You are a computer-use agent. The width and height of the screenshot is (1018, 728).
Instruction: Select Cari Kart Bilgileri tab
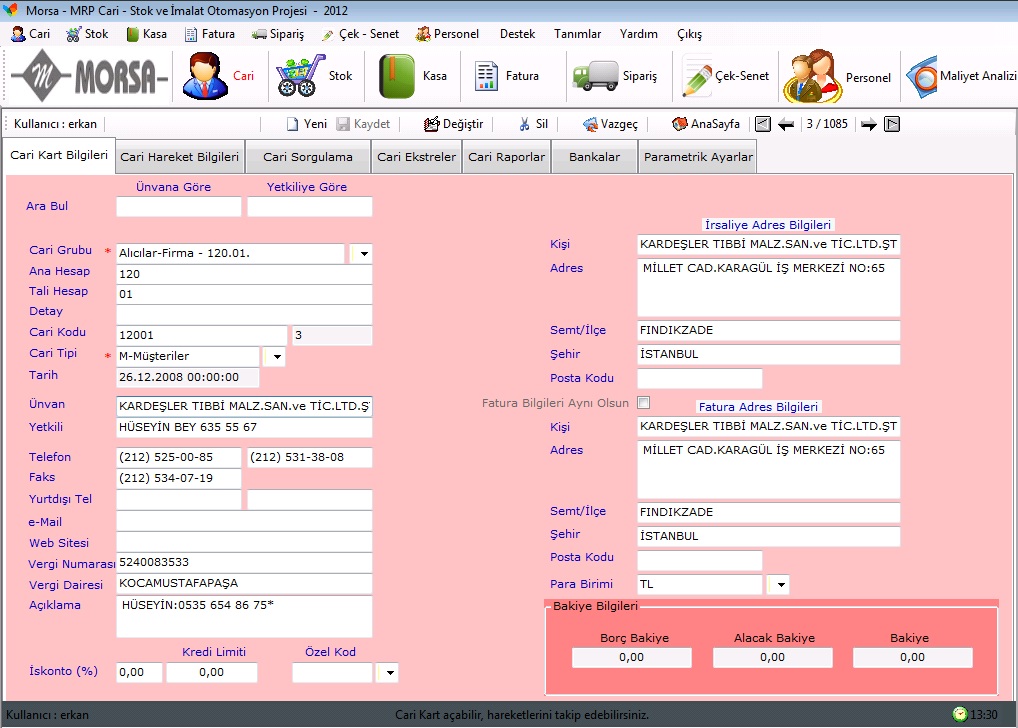coord(59,155)
